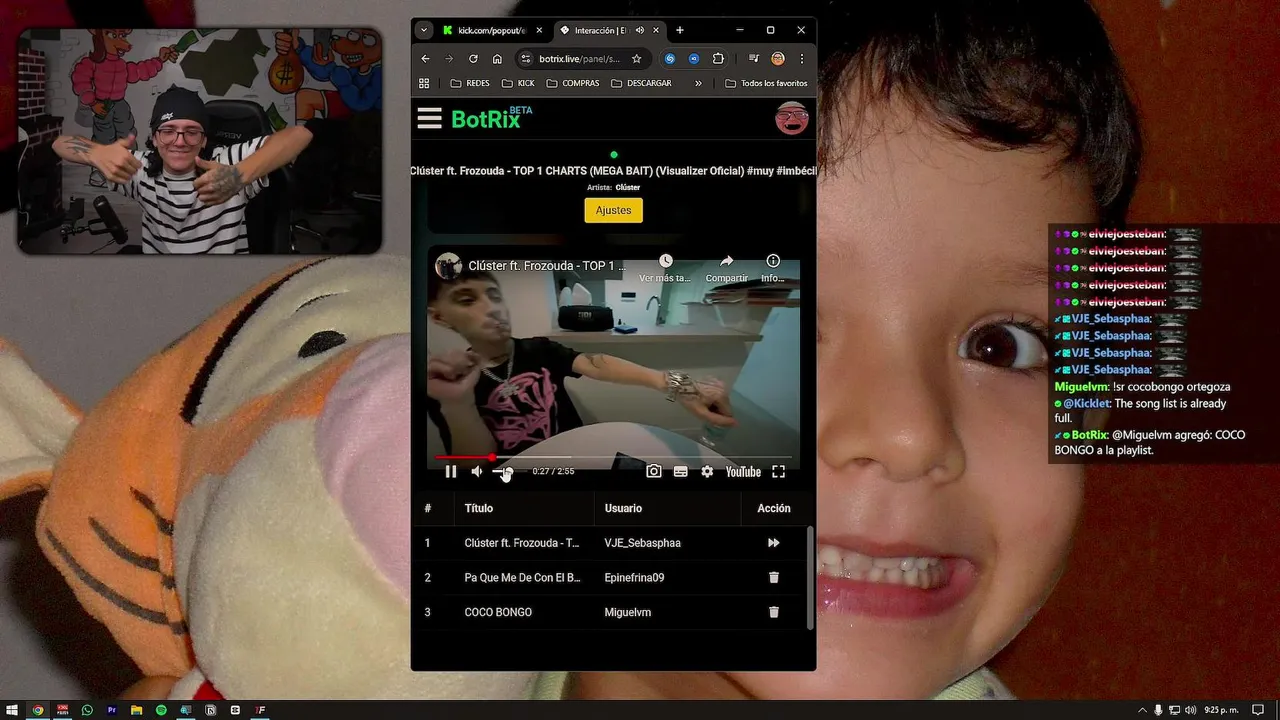Open Spotify from the taskbar
1280x720 pixels.
161,710
